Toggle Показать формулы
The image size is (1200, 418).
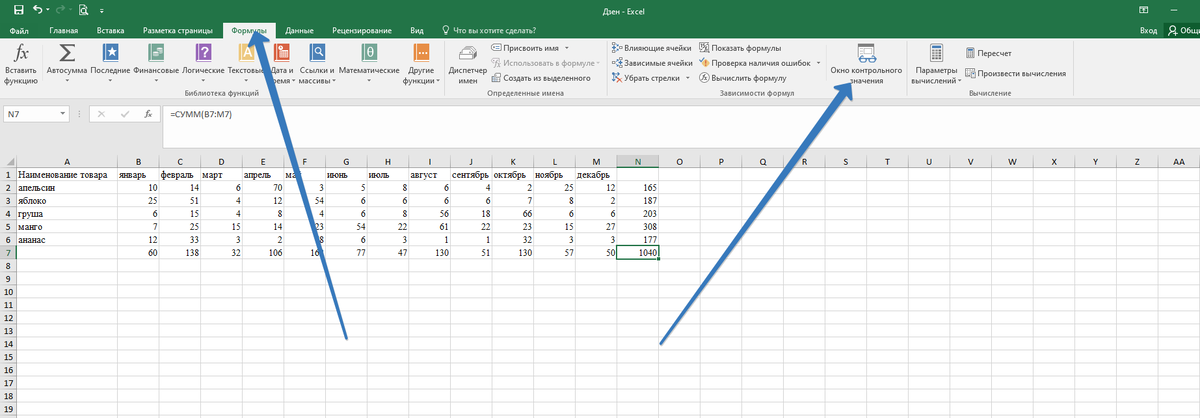point(741,48)
